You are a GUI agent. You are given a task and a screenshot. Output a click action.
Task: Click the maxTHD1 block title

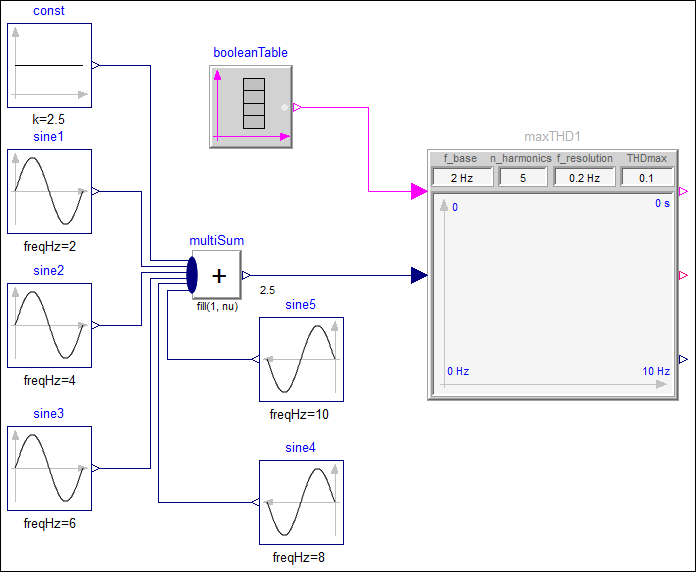552,136
